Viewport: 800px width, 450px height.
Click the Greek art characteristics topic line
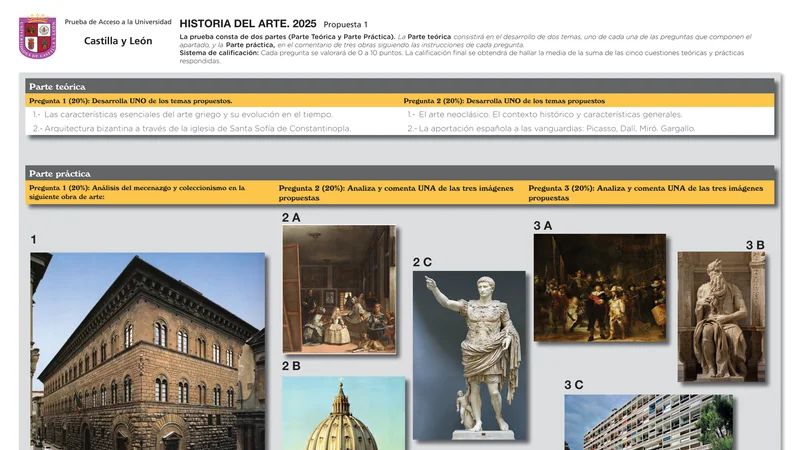(182, 114)
